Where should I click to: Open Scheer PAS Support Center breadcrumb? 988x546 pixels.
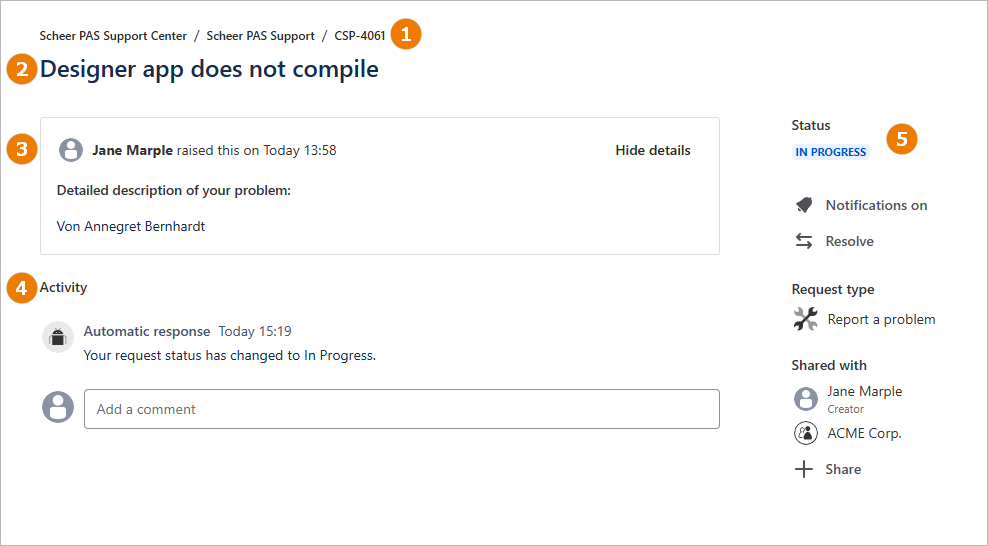113,36
